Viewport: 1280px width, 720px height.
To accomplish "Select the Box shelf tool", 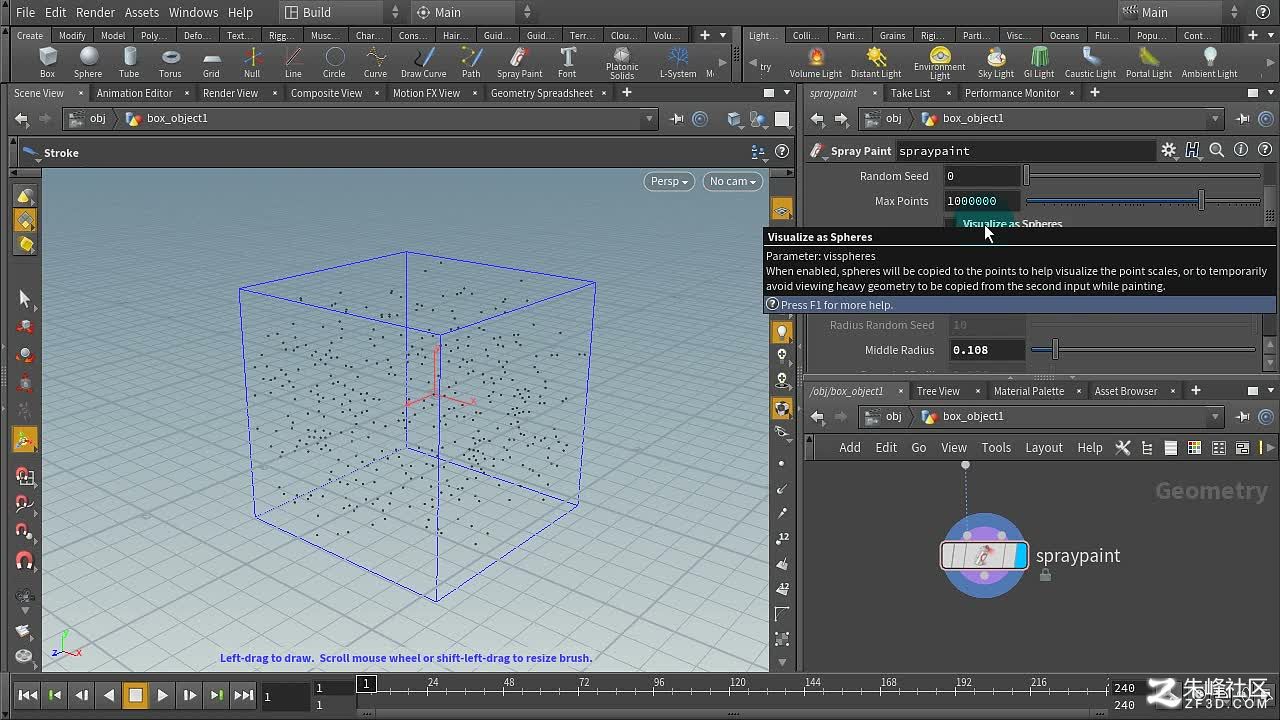I will point(47,62).
